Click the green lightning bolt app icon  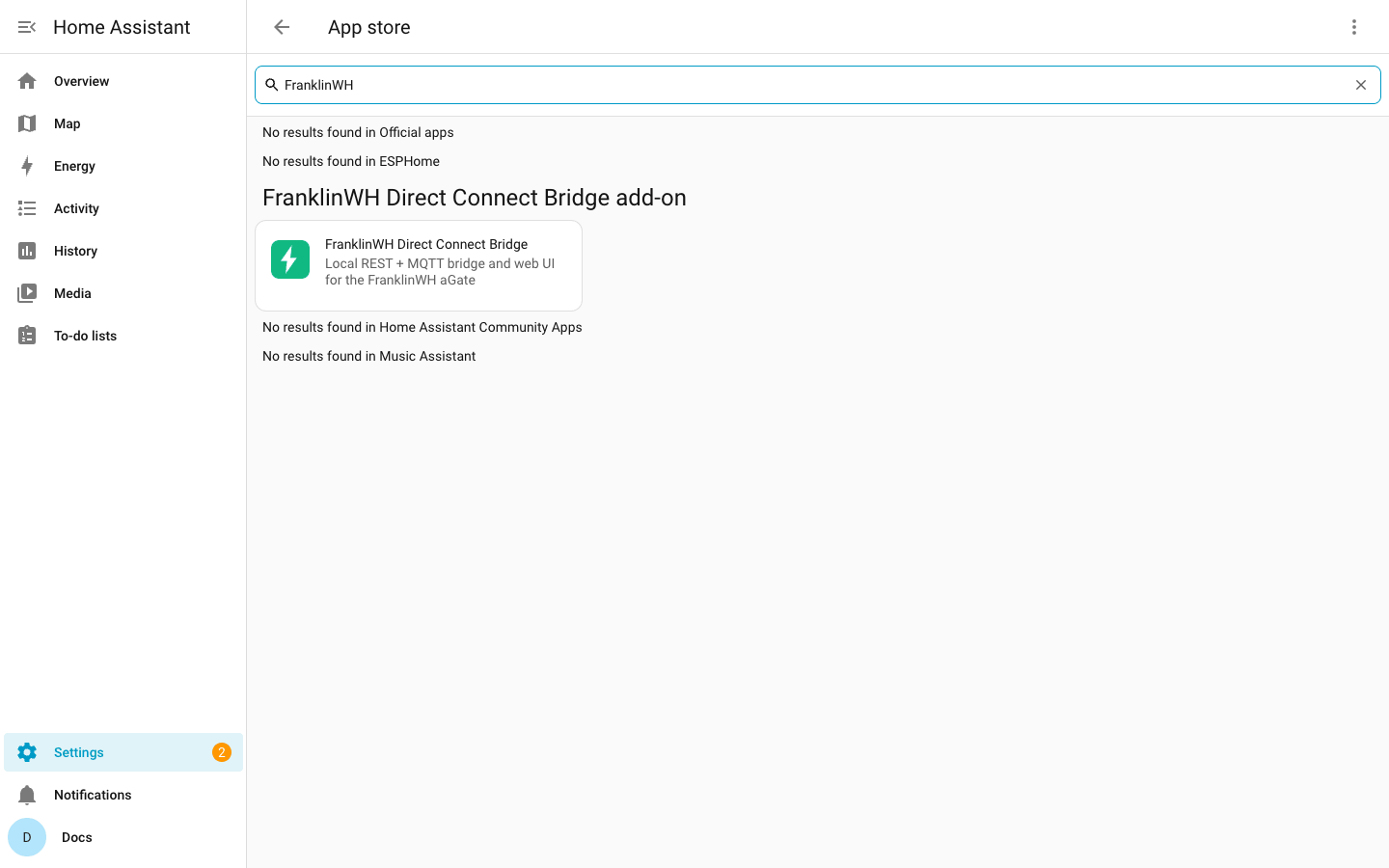pyautogui.click(x=290, y=259)
